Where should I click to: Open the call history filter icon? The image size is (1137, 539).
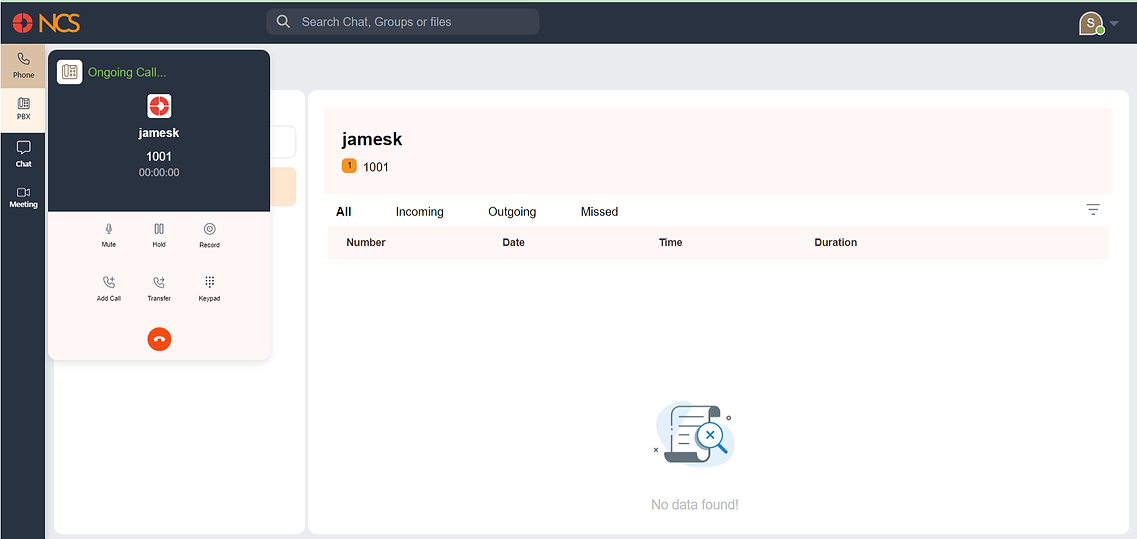(x=1093, y=210)
